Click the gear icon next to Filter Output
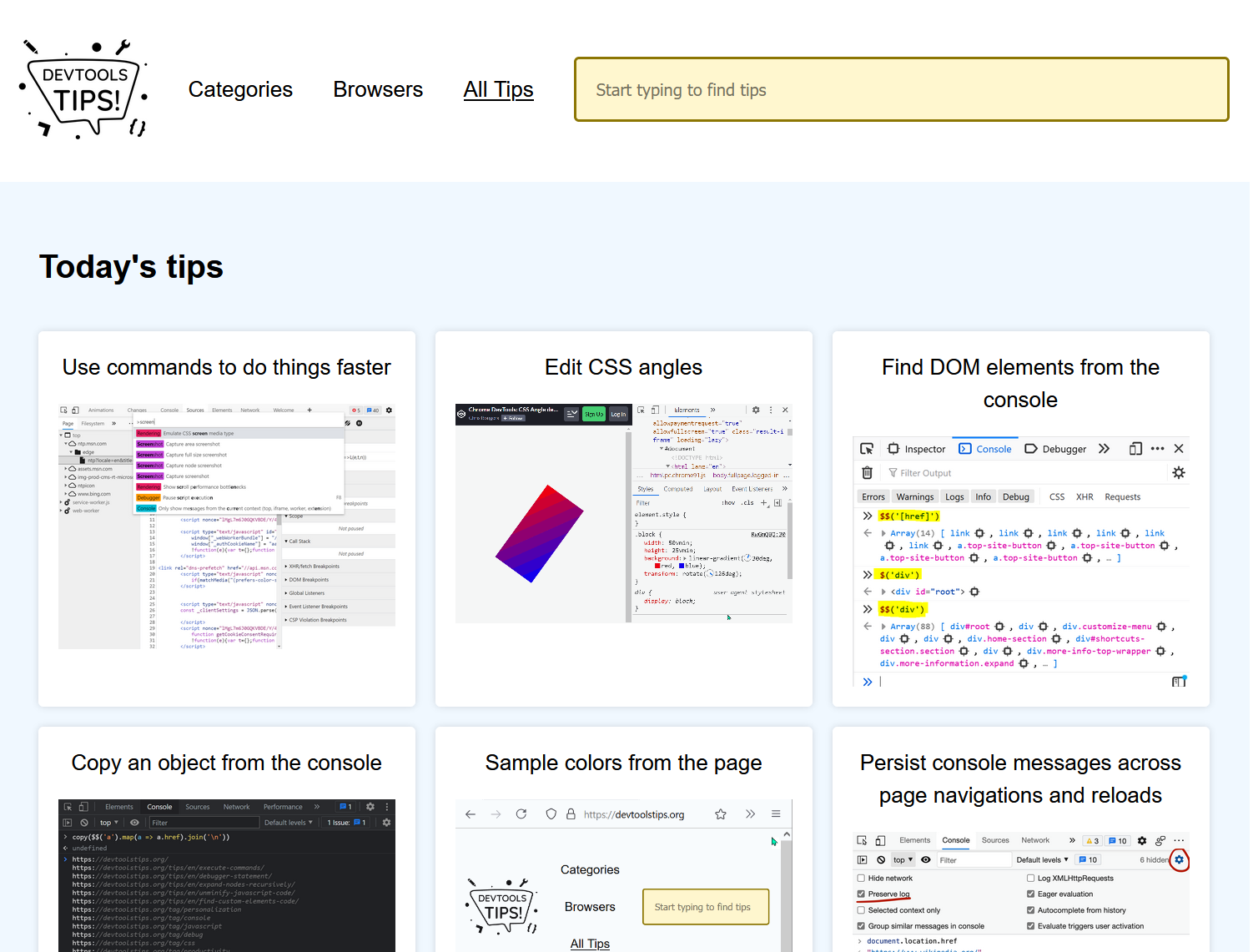 1178,473
